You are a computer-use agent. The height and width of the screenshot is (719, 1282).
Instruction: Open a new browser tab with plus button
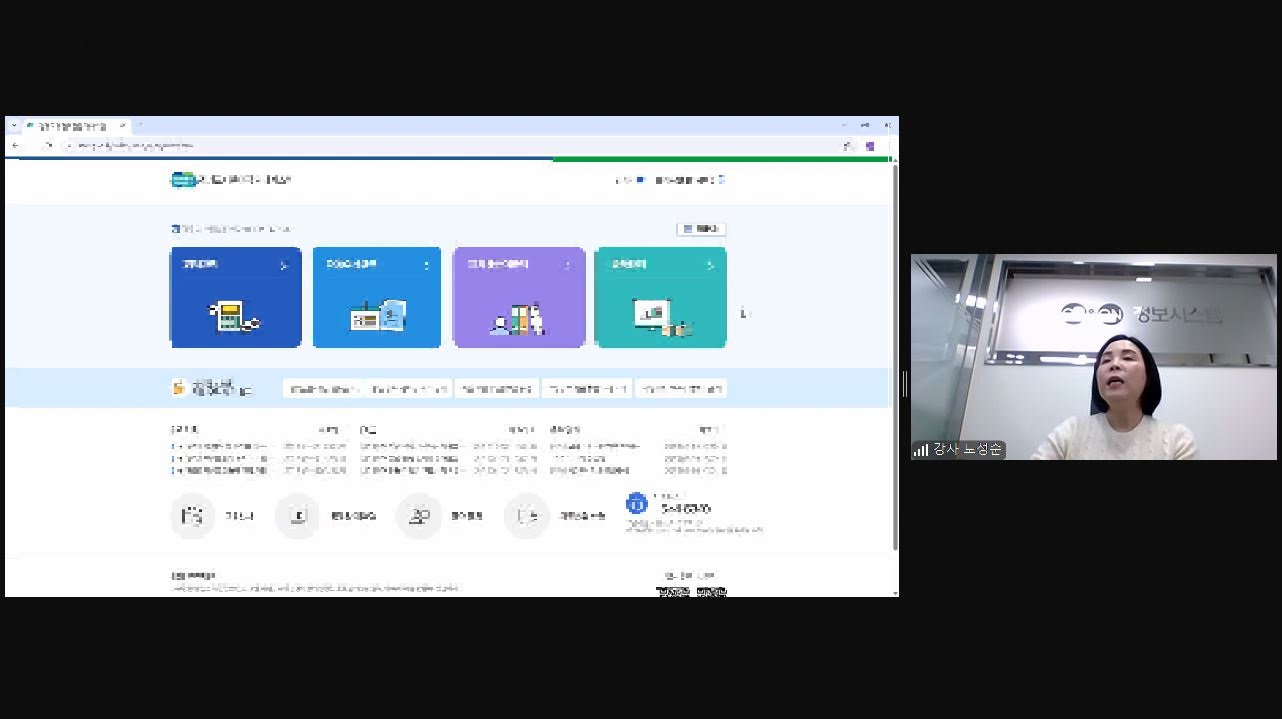[x=139, y=126]
